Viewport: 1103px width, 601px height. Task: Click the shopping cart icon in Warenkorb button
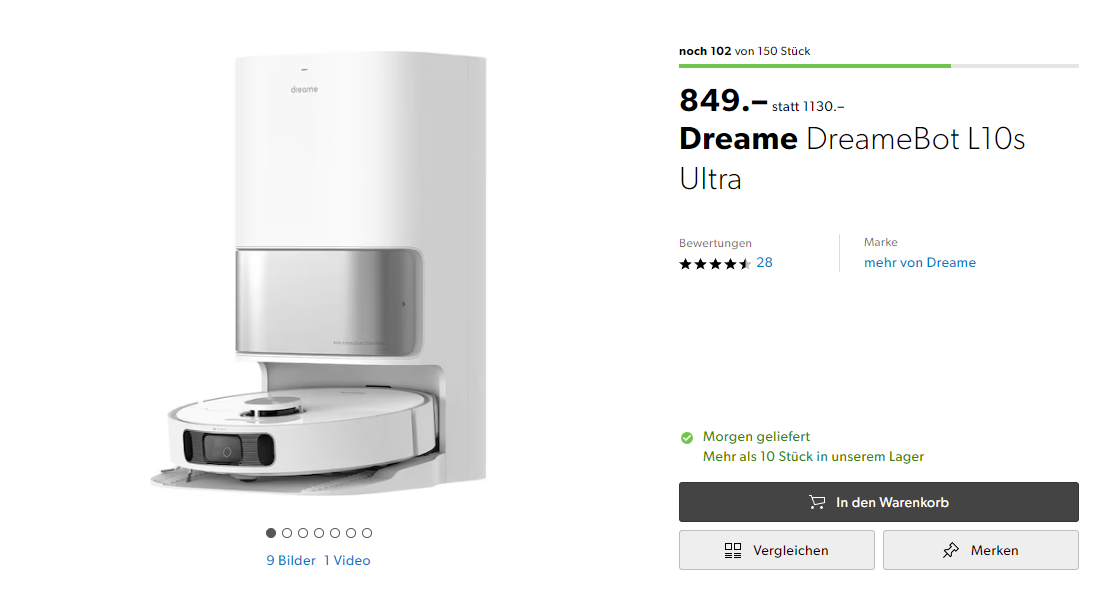click(x=817, y=502)
